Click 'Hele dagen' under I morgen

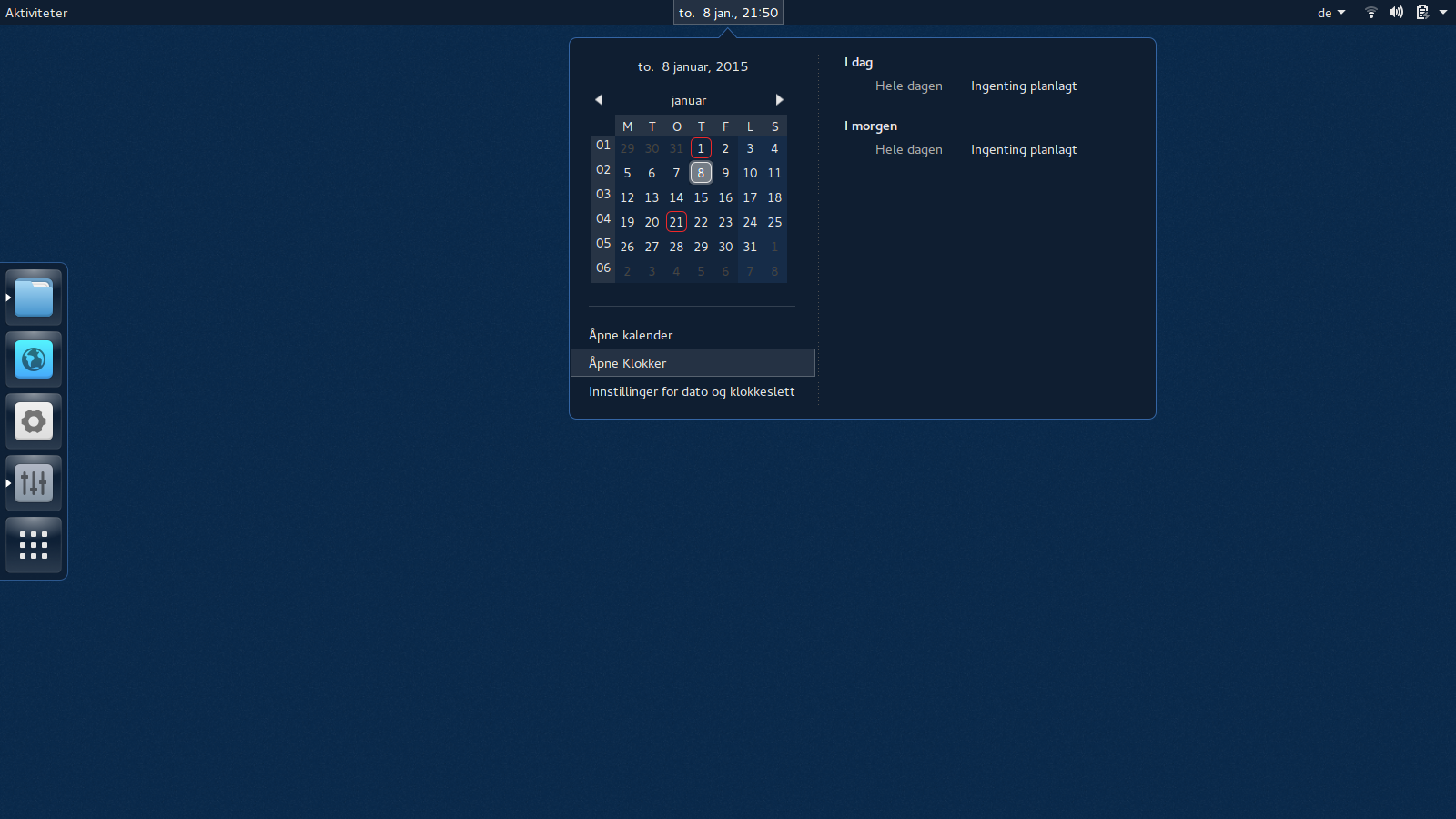click(909, 149)
